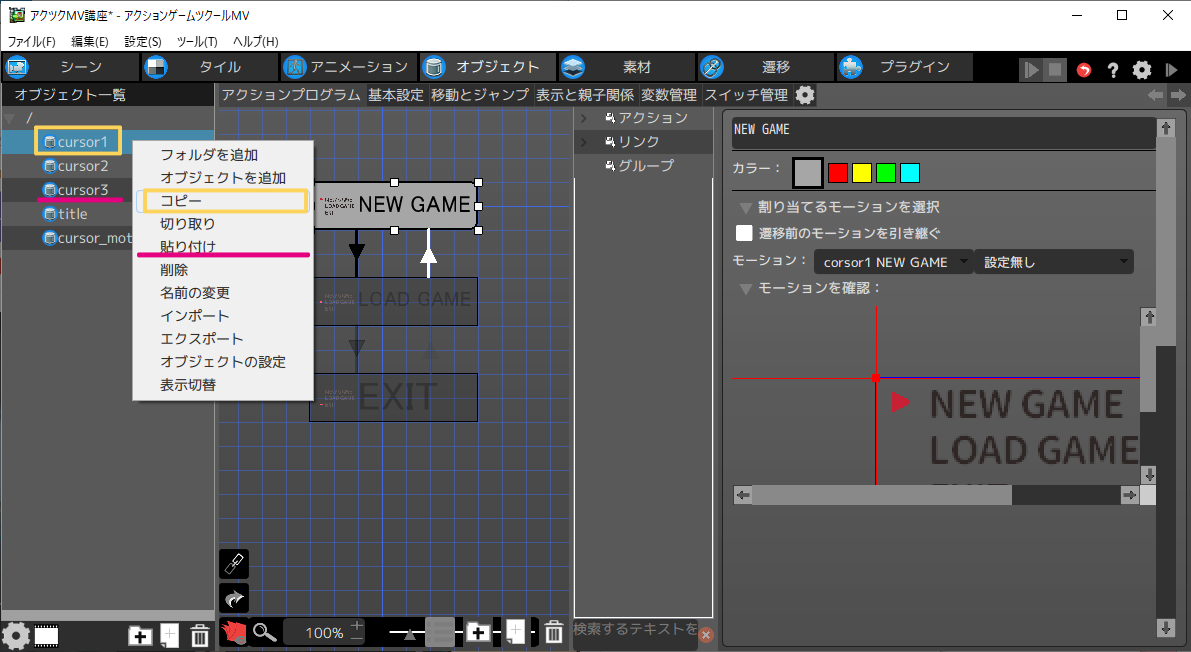
Task: Click the curved arrow icon in canvas
Action: pos(233,599)
